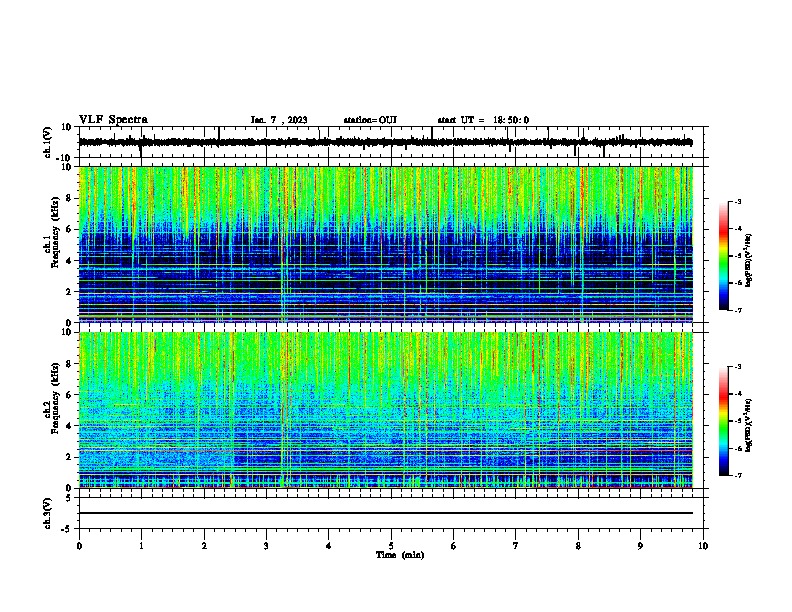Click the "Time (min)" axis label

tap(400, 555)
